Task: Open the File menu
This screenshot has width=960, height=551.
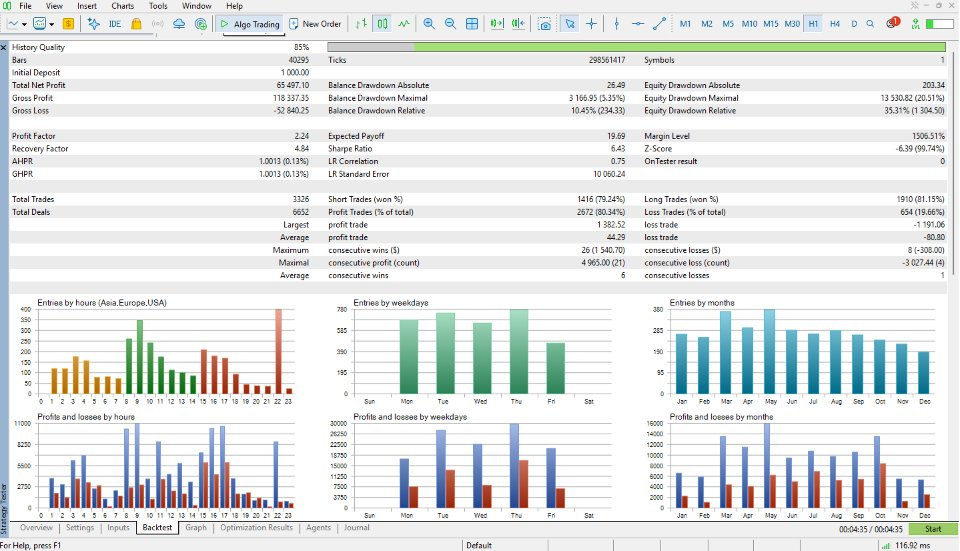Action: pos(26,6)
